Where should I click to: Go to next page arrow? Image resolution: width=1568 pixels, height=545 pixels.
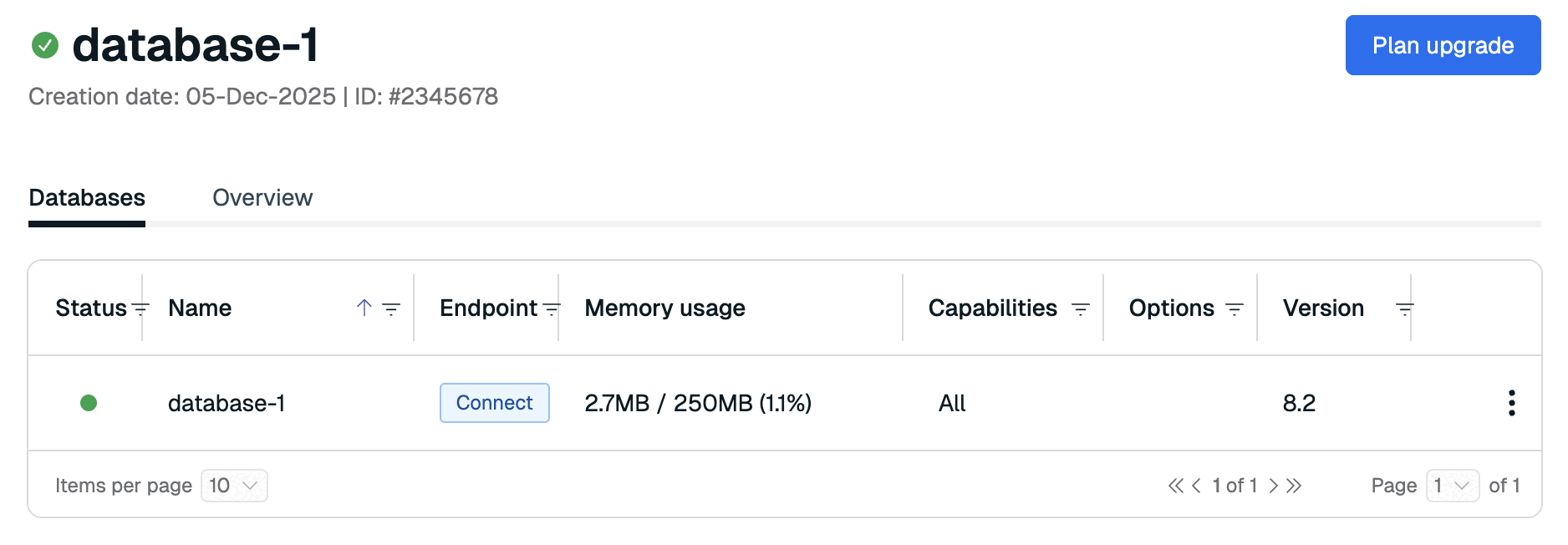click(1273, 486)
